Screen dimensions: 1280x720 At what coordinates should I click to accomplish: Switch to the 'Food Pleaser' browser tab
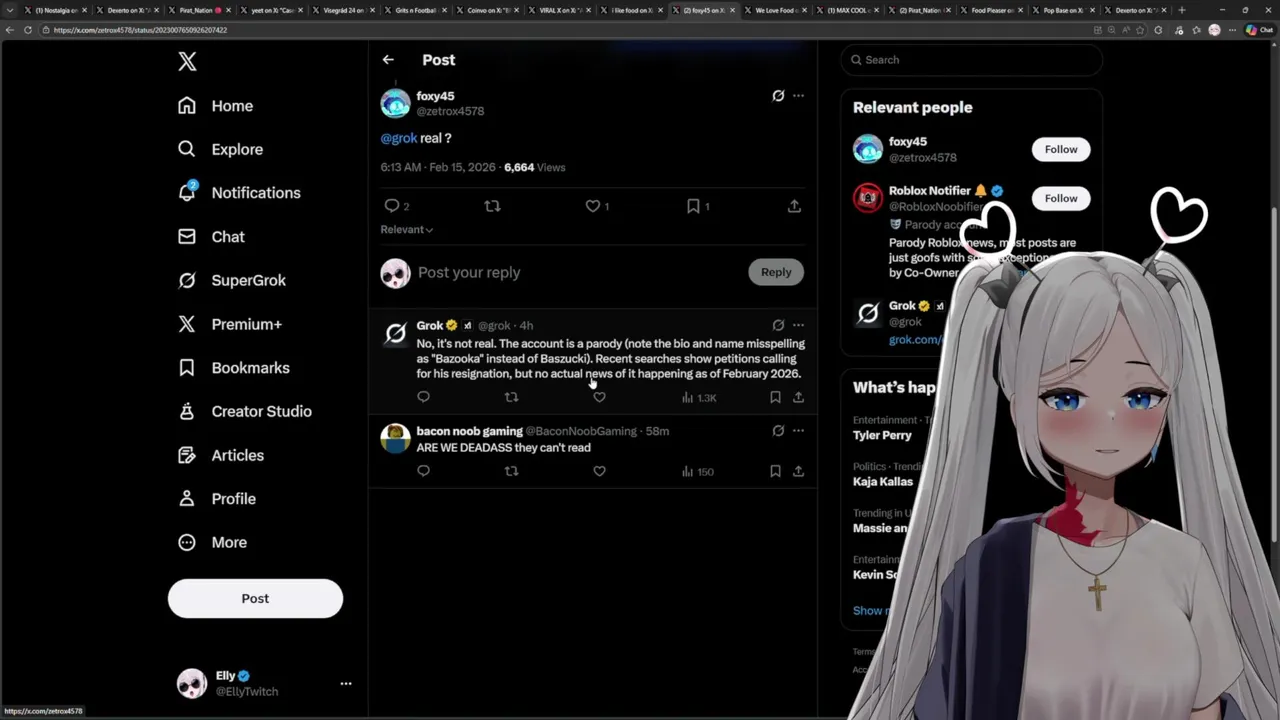(990, 10)
